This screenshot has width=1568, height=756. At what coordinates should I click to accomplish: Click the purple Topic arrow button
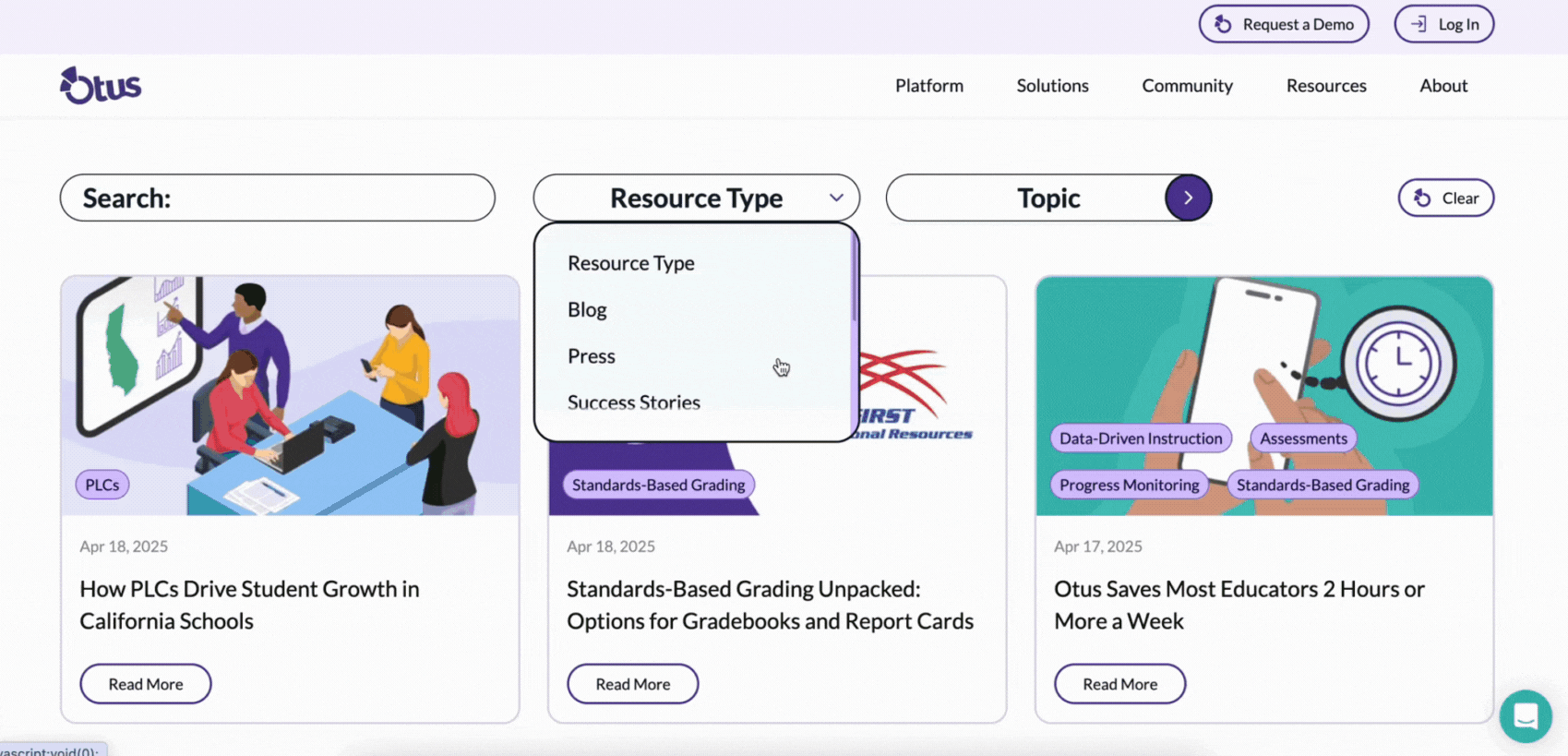(1188, 198)
